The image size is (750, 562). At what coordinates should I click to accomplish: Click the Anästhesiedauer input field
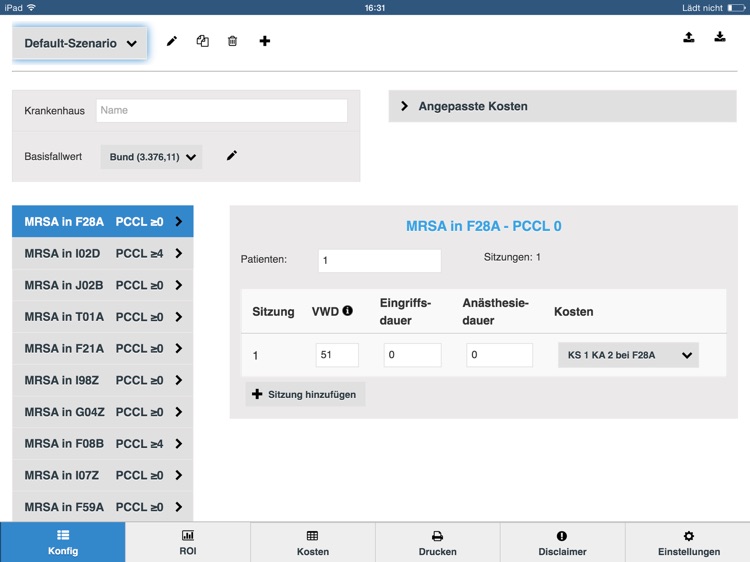click(x=499, y=355)
